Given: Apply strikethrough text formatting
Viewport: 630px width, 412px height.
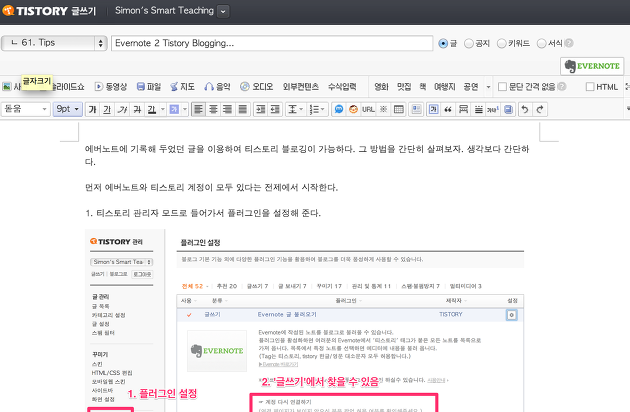Looking at the screenshot, I should (x=137, y=109).
